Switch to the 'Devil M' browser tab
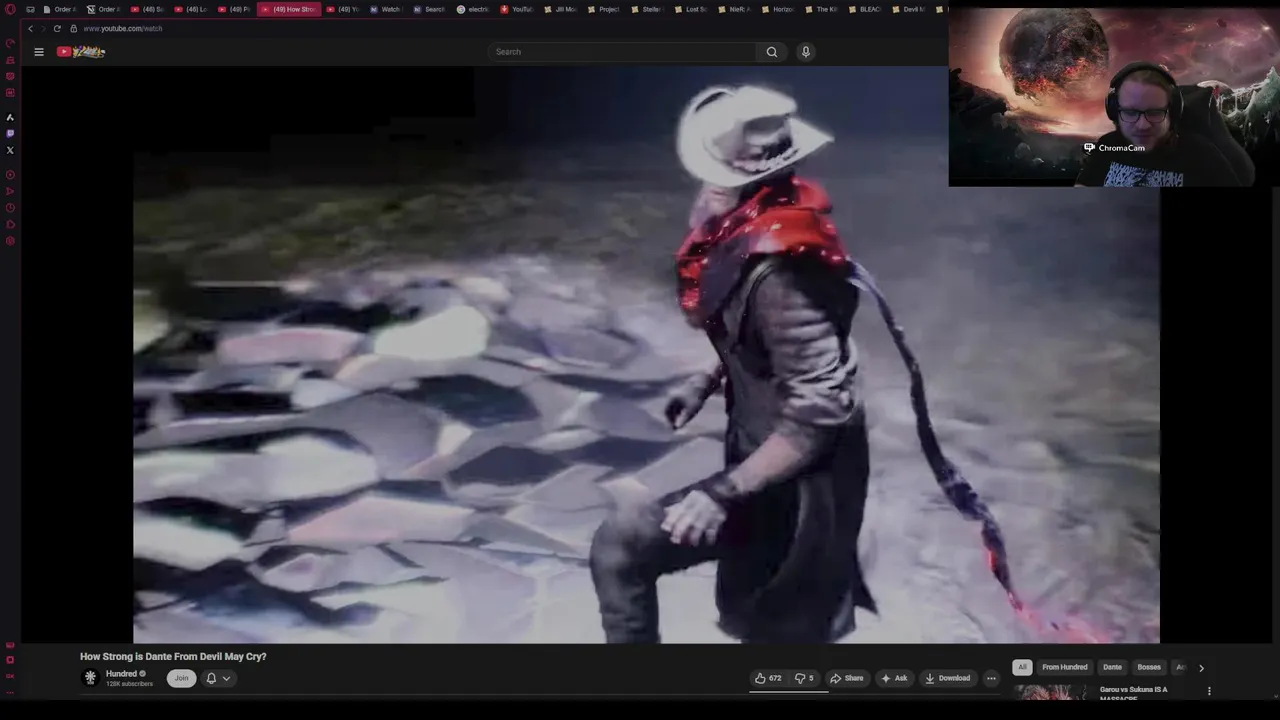1280x720 pixels. tap(908, 9)
